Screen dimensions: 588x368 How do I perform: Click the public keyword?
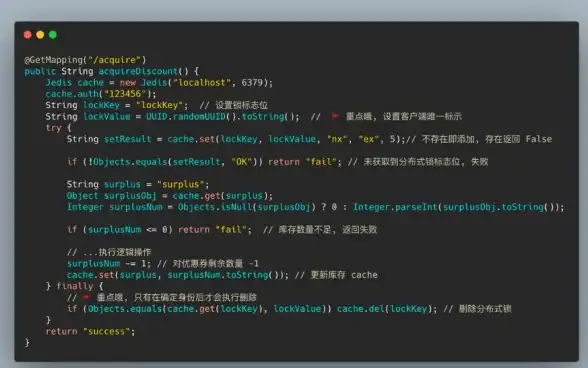click(40, 71)
